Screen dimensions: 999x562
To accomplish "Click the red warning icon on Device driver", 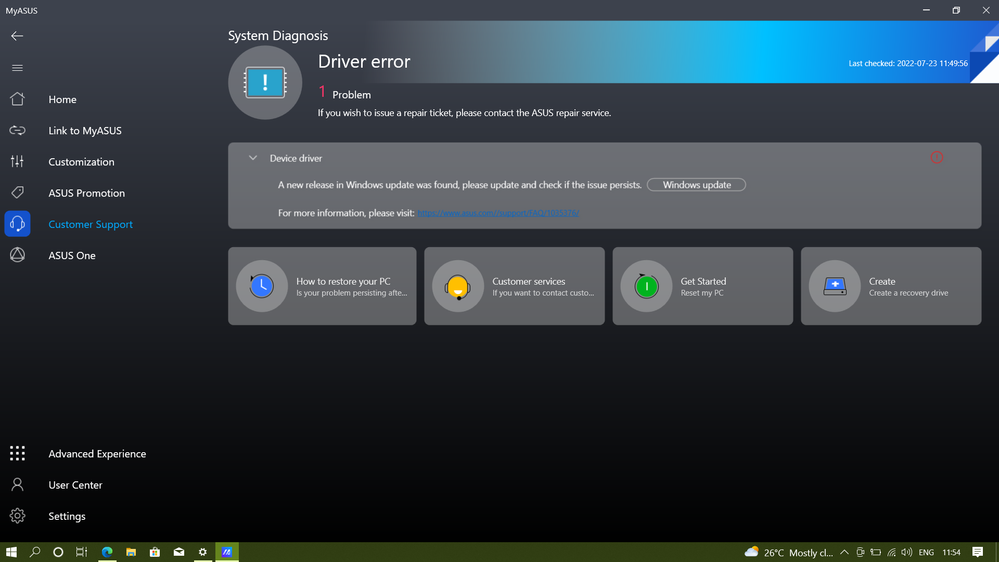I will pos(937,157).
